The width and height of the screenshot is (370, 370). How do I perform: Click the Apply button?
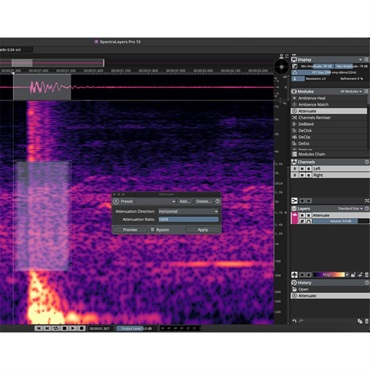click(x=203, y=230)
